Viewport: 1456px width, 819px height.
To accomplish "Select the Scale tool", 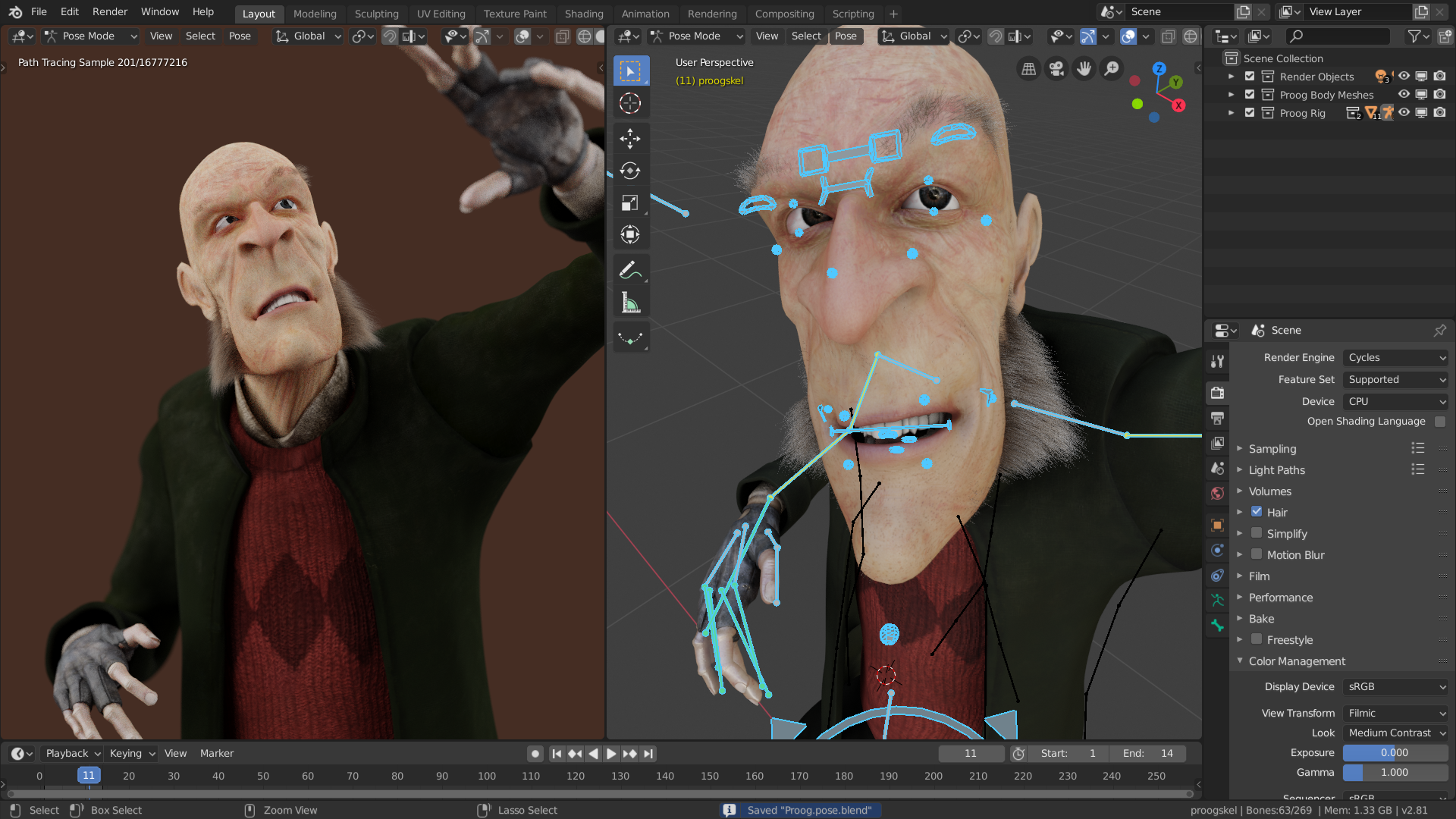I will click(x=629, y=202).
